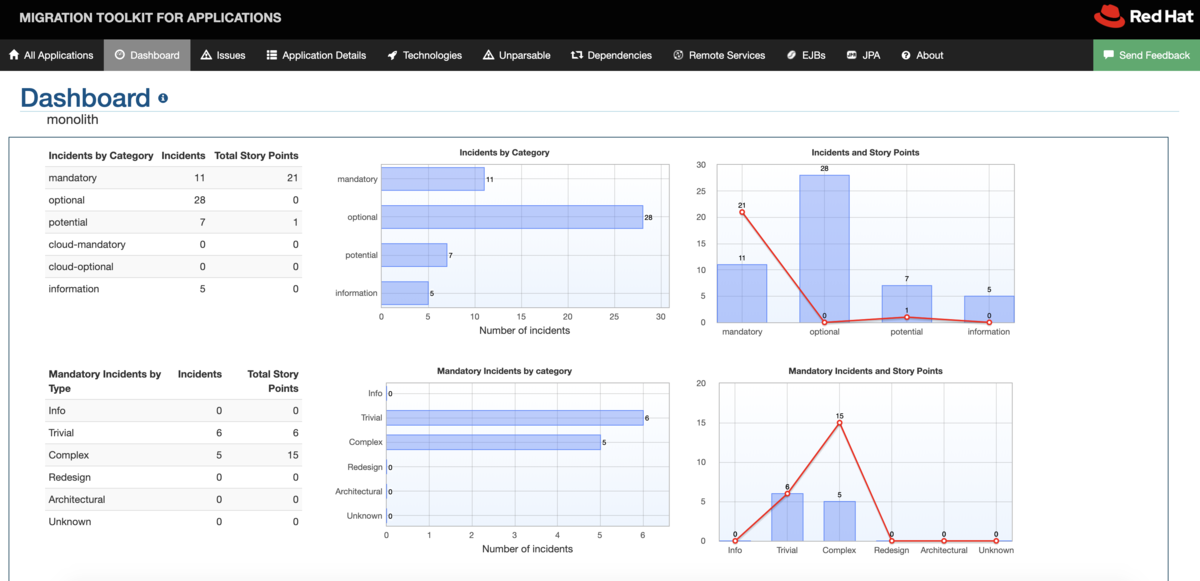Viewport: 1200px width, 581px height.
Task: Click the information horizontal bar showing 5
Action: tap(405, 293)
